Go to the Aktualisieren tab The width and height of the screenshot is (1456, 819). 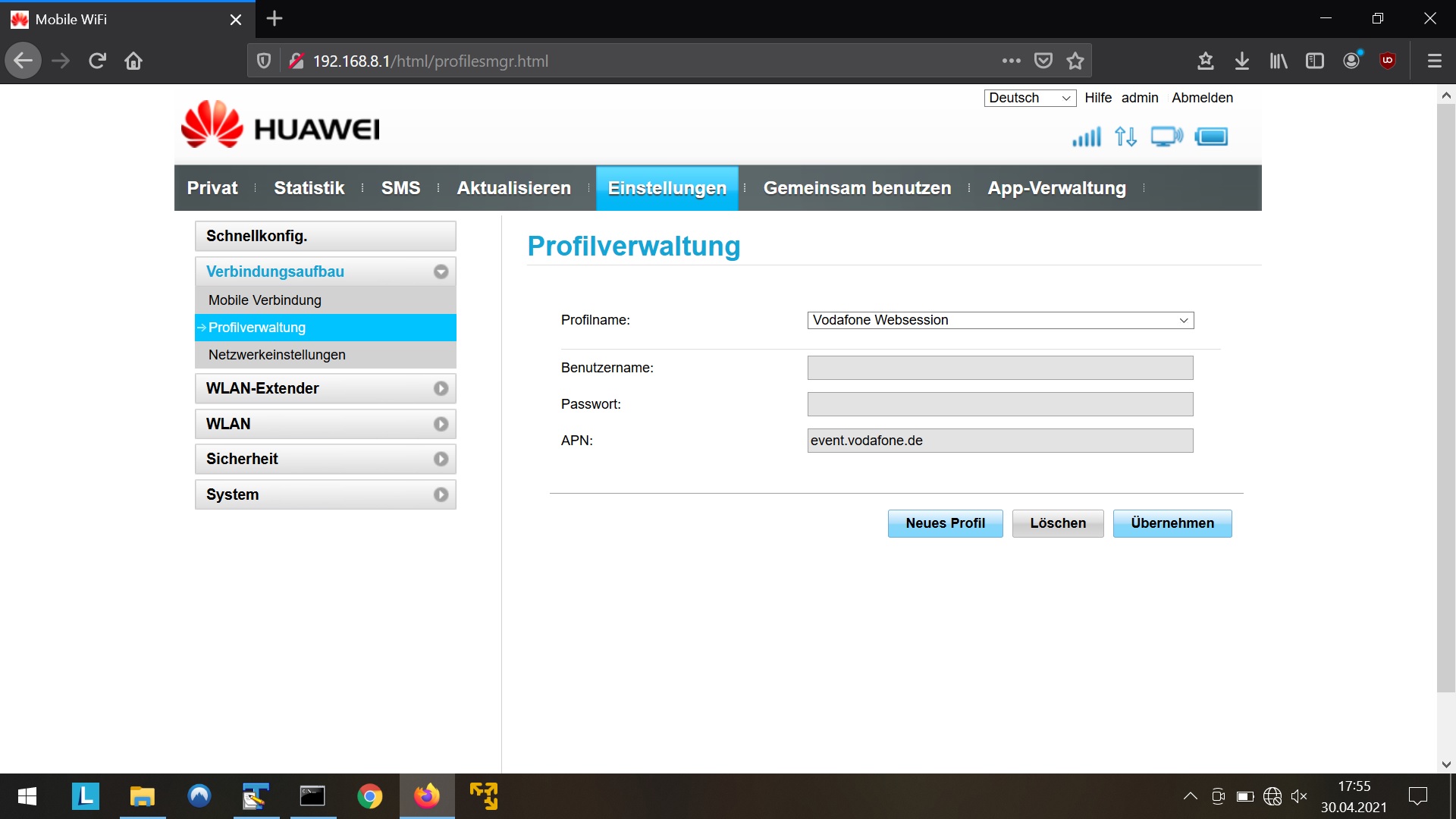coord(513,188)
